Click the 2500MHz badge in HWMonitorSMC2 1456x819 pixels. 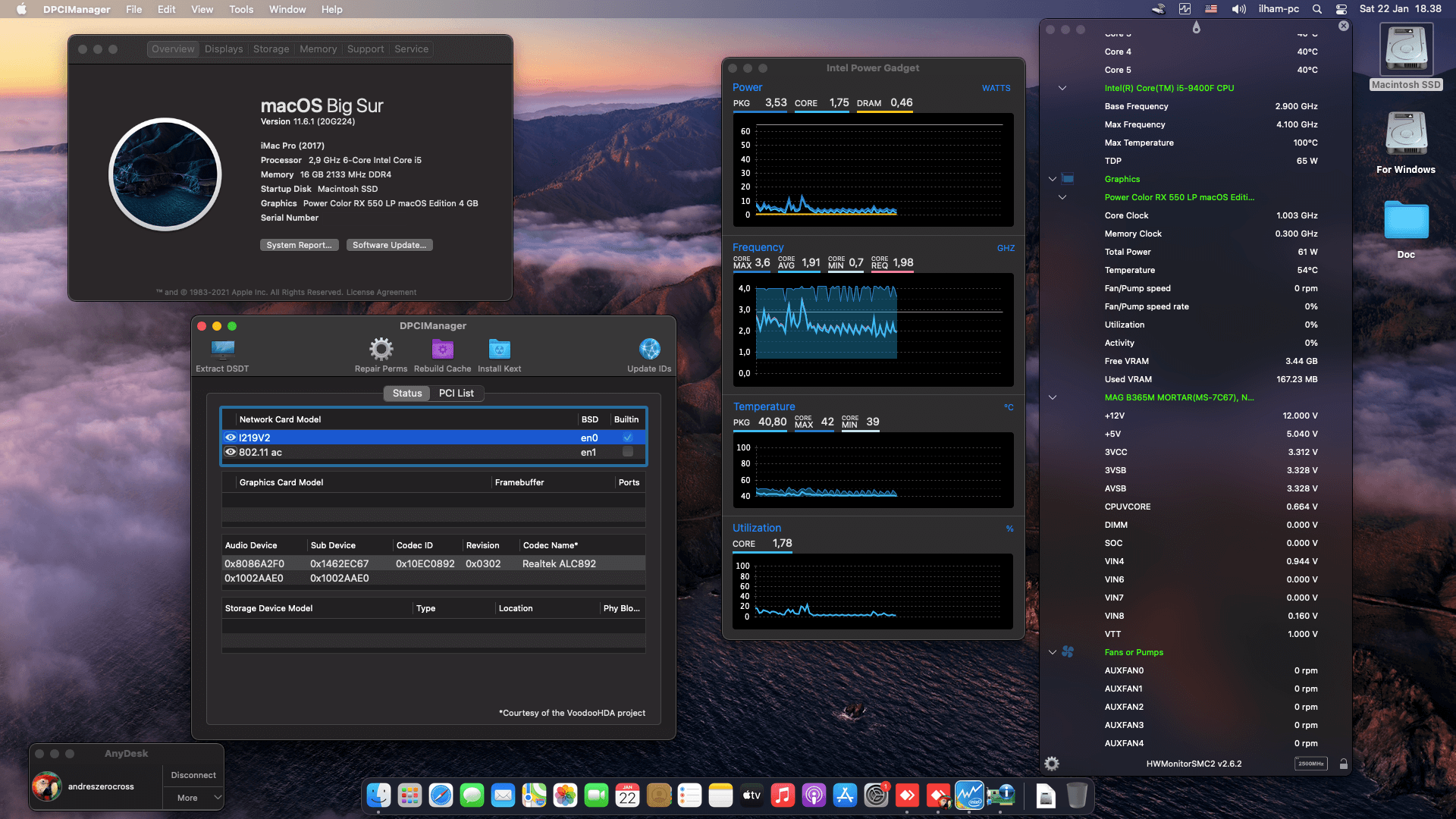click(1310, 764)
